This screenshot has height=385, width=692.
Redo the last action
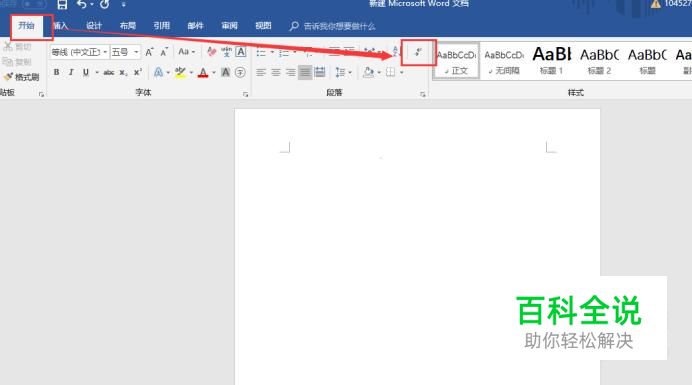point(105,5)
